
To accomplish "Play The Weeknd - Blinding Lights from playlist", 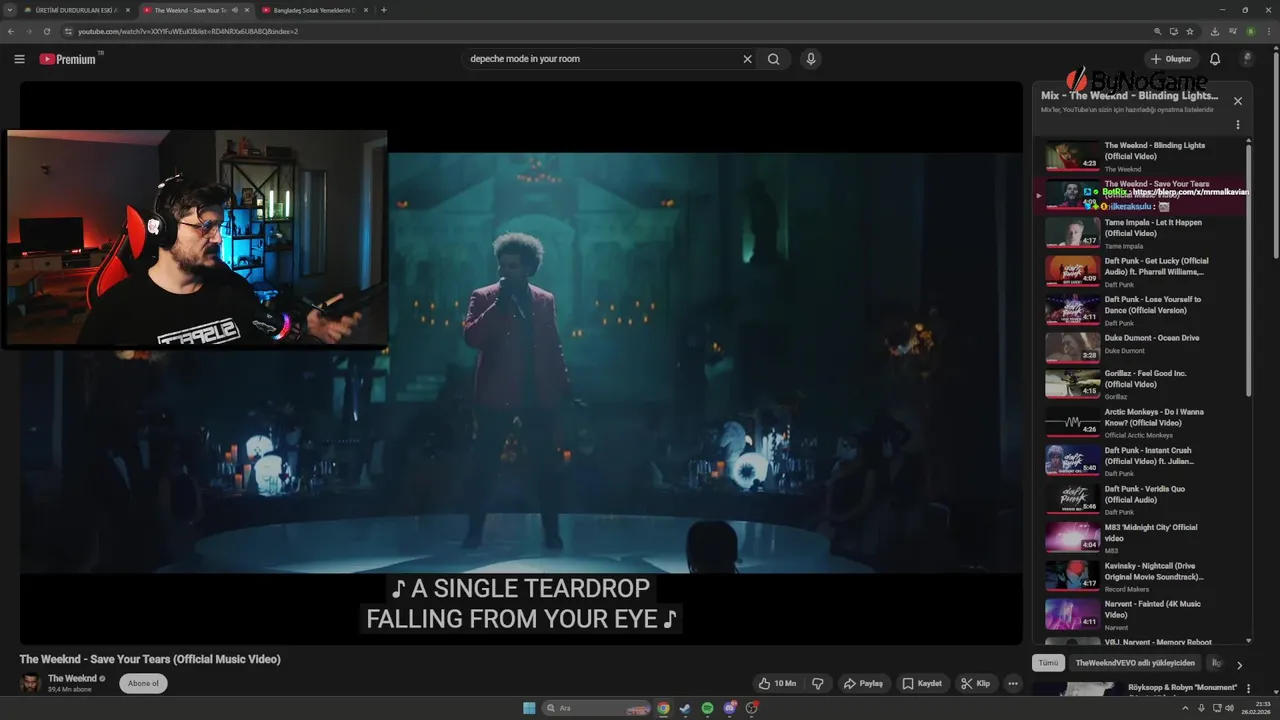I will pyautogui.click(x=1141, y=157).
